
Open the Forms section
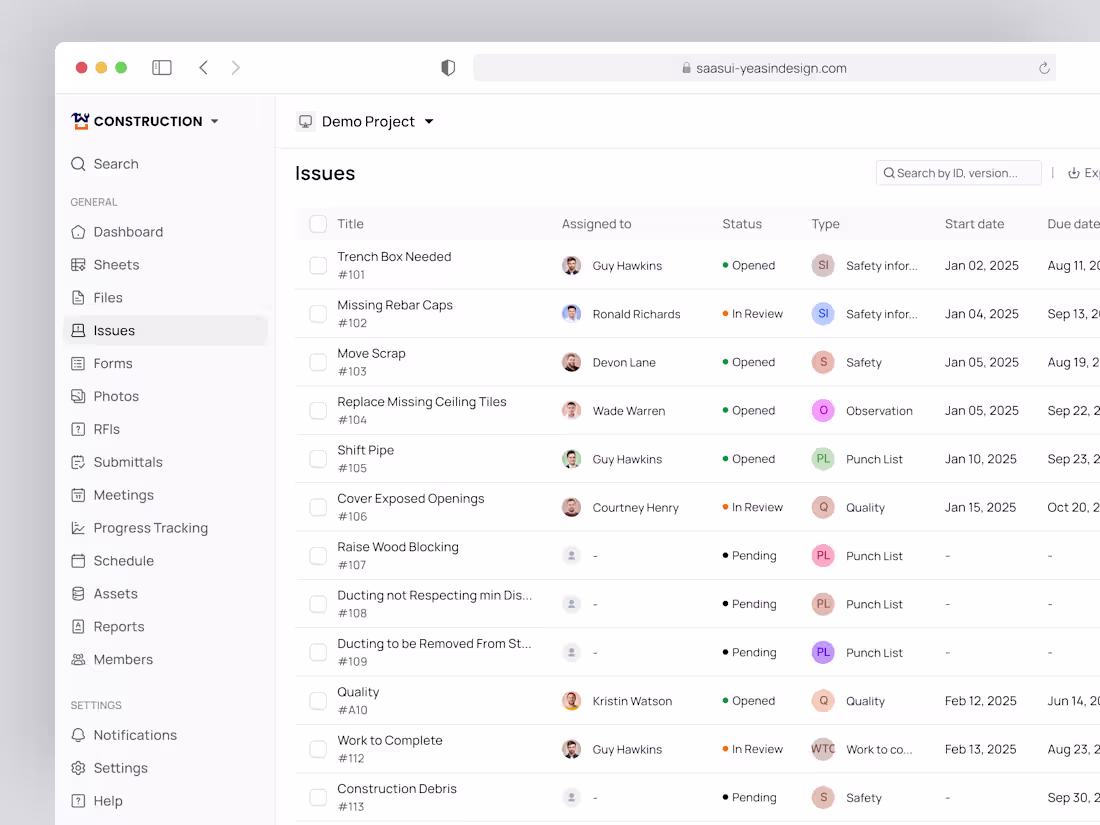(113, 363)
